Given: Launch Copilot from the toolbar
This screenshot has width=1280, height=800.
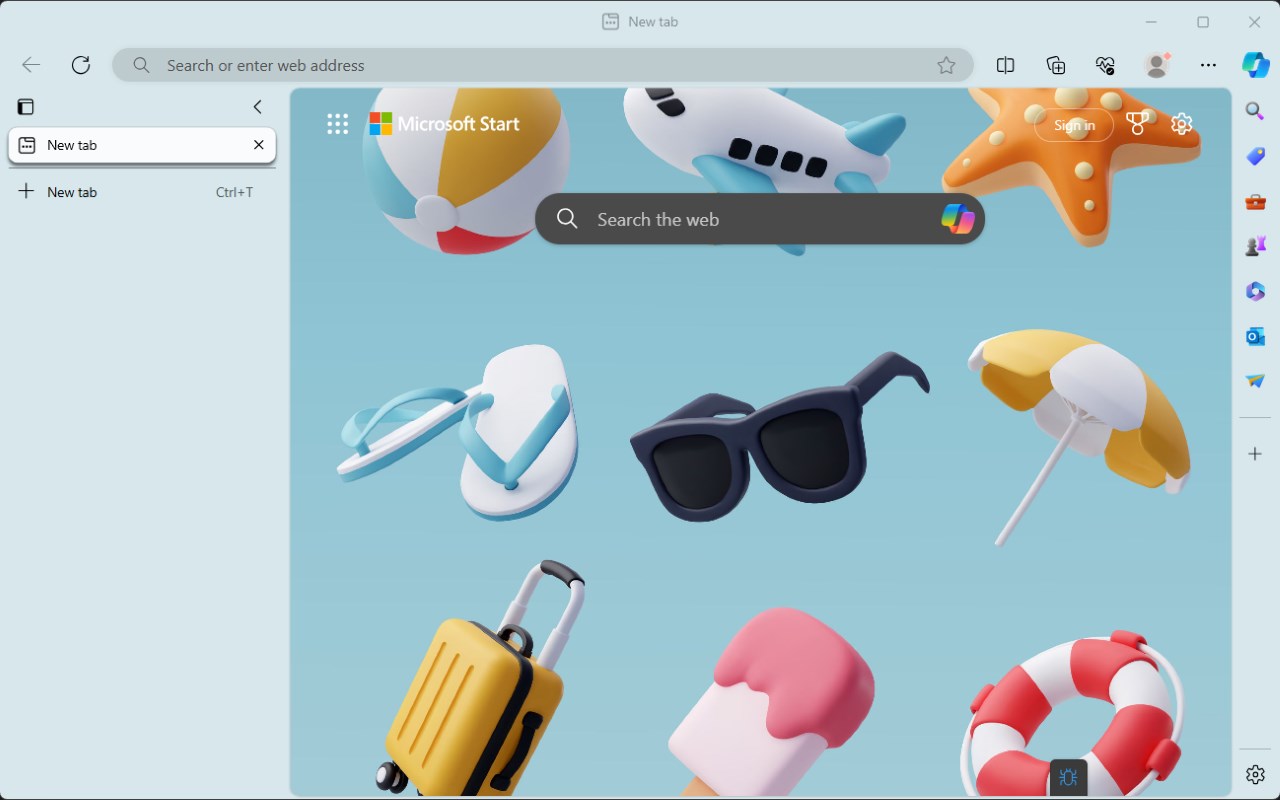Looking at the screenshot, I should tap(1256, 65).
